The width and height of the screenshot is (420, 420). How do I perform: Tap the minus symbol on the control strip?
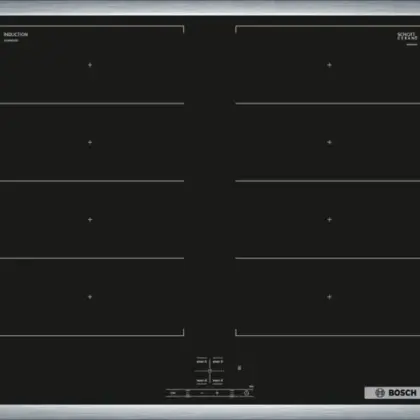202,393
